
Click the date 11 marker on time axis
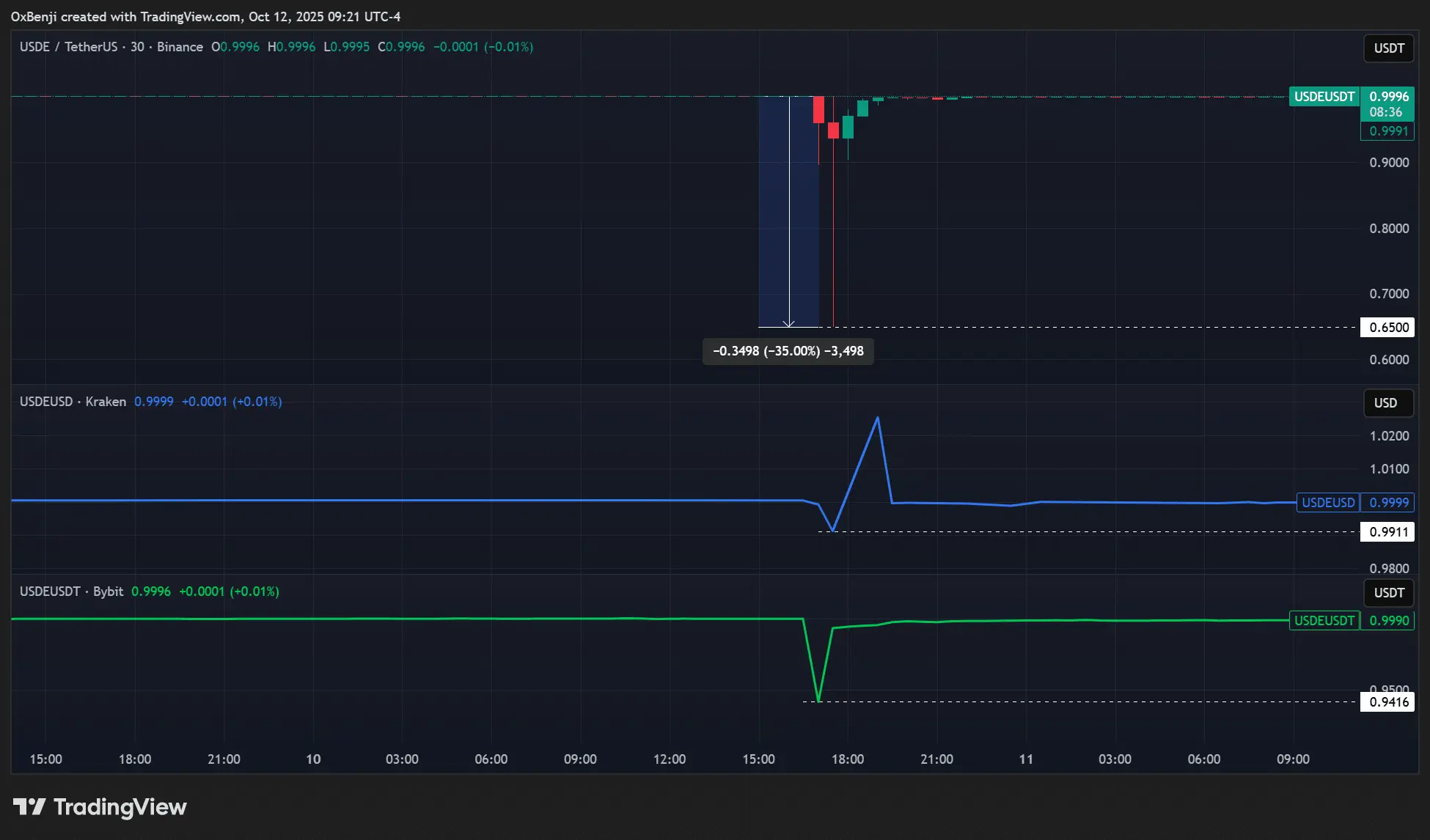pos(1025,759)
